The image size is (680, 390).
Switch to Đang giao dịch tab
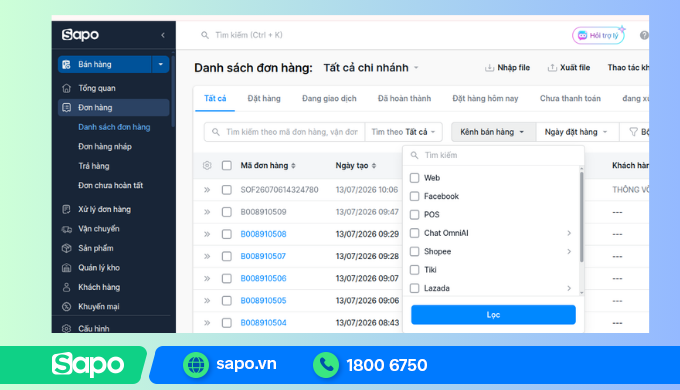pyautogui.click(x=329, y=98)
